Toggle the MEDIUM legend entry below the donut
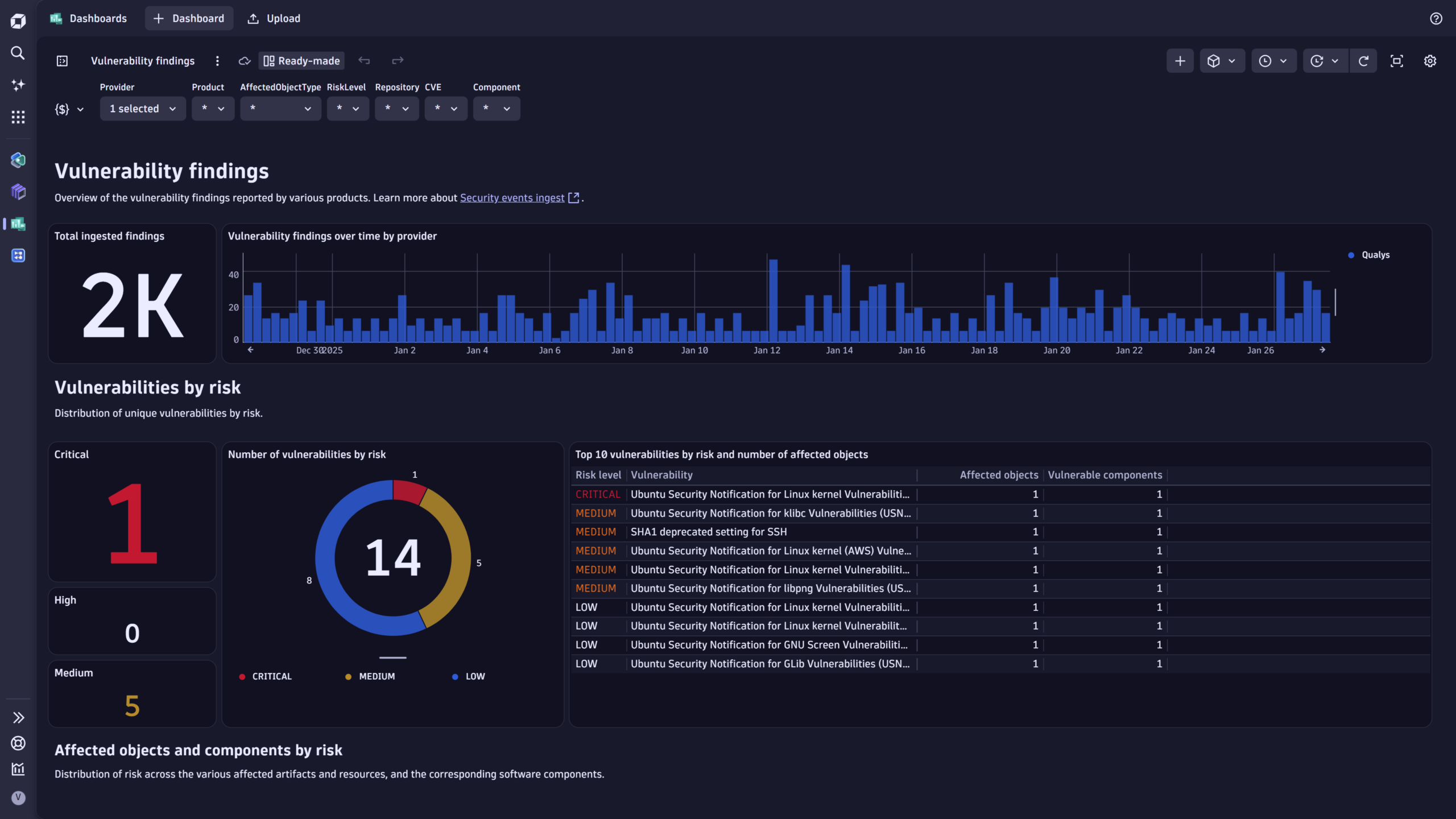1456x819 pixels. click(x=371, y=676)
